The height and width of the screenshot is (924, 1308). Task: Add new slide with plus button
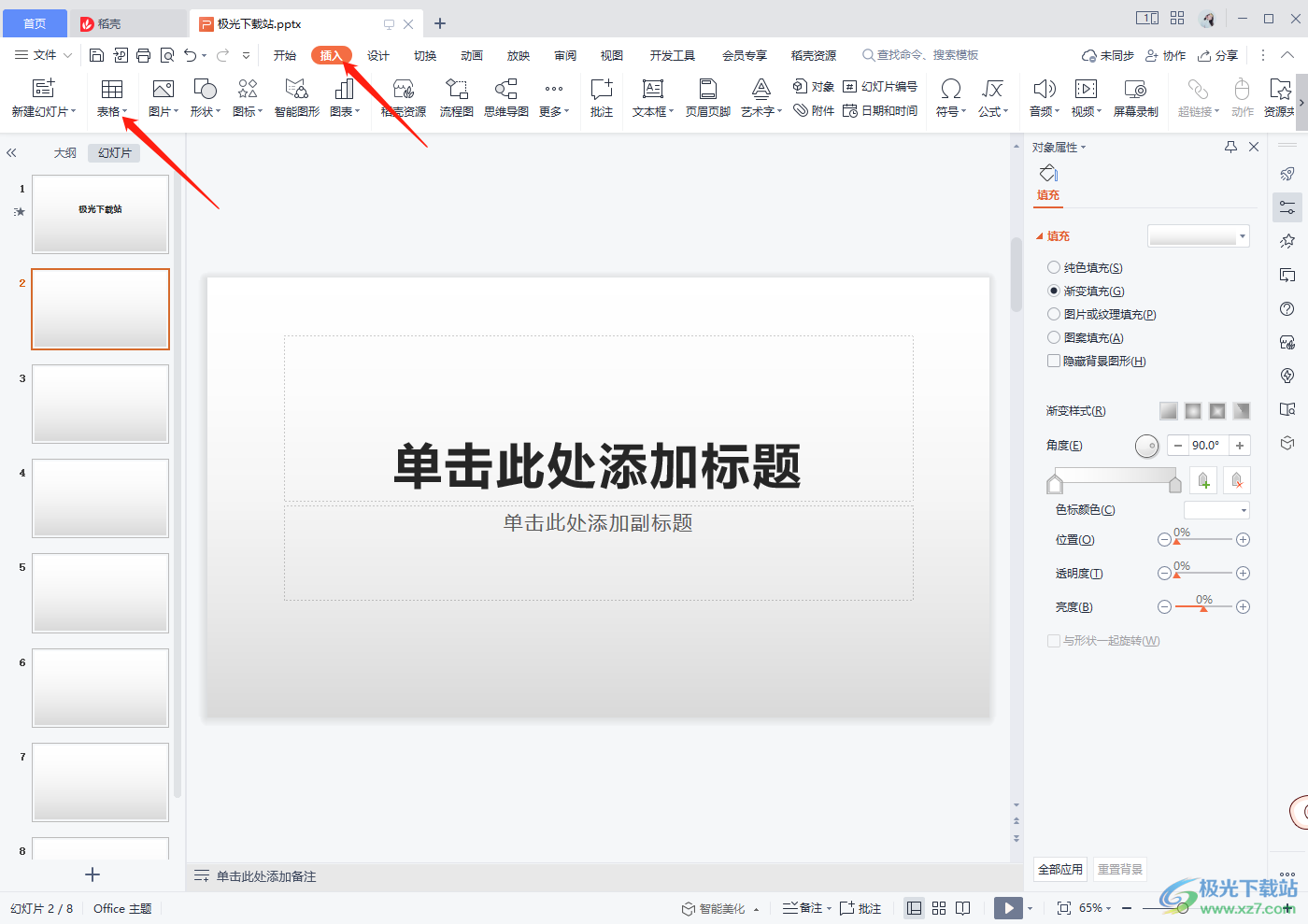point(92,874)
